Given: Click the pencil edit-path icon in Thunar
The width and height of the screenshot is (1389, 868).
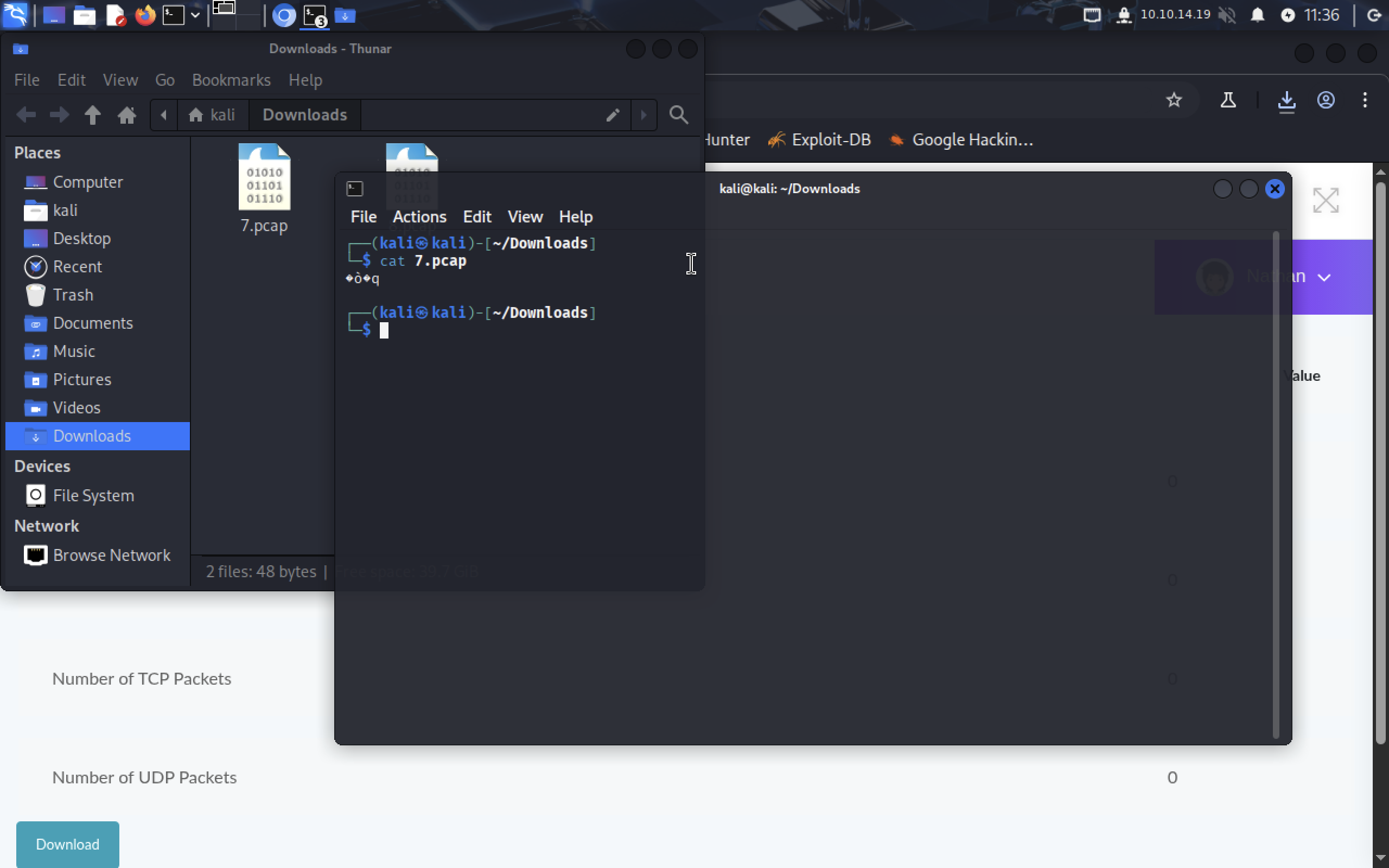Looking at the screenshot, I should [x=613, y=115].
